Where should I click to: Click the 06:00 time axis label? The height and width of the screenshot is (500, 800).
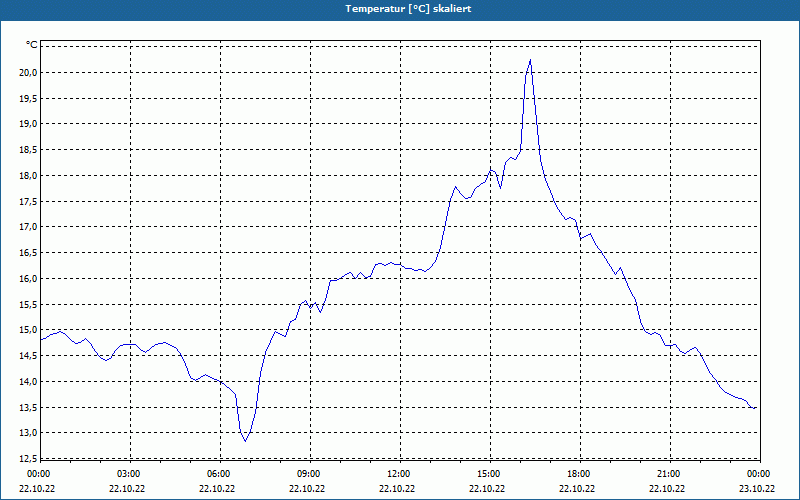click(218, 474)
